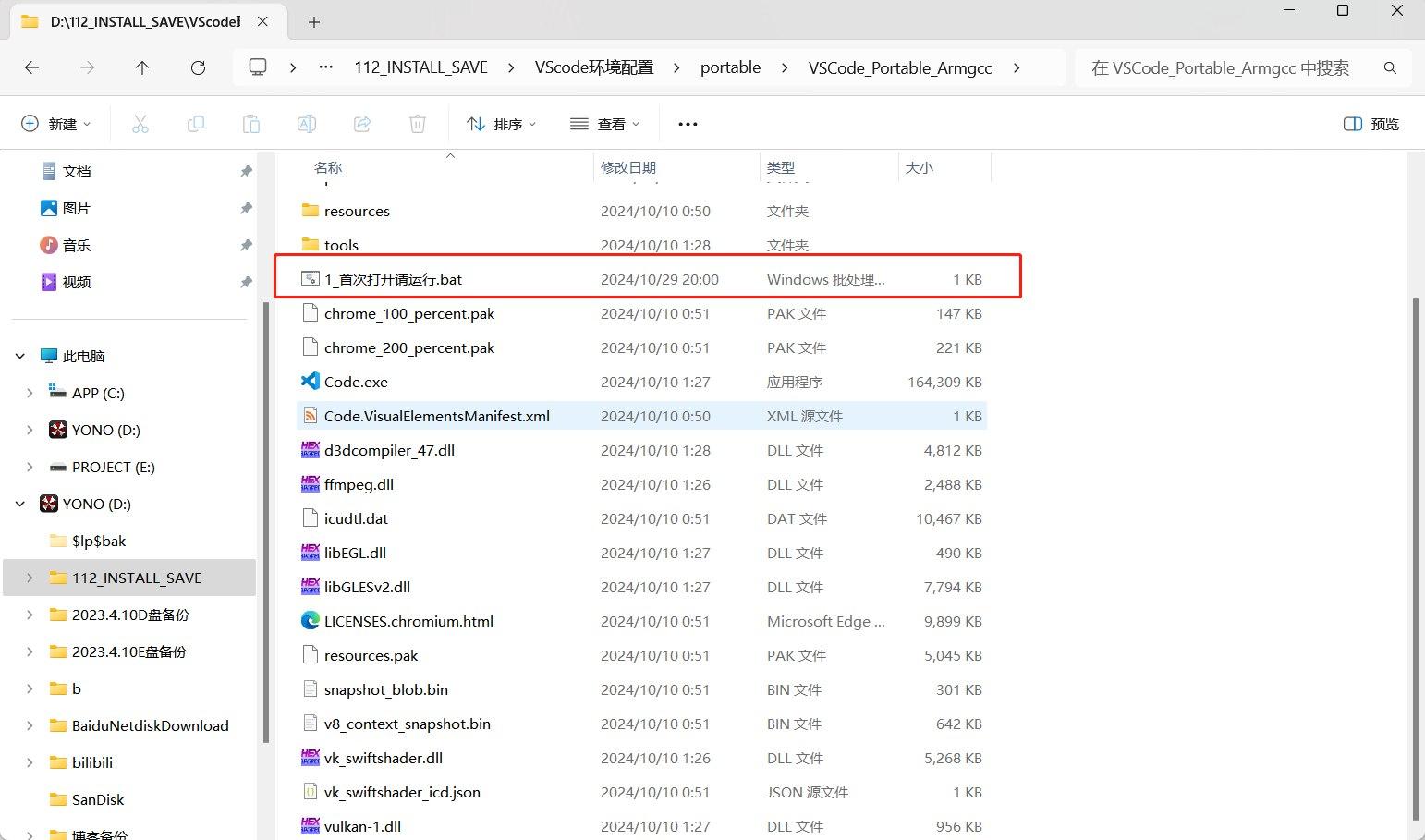Open the 新建 (New) dropdown
This screenshot has width=1425, height=840.
pyautogui.click(x=56, y=124)
